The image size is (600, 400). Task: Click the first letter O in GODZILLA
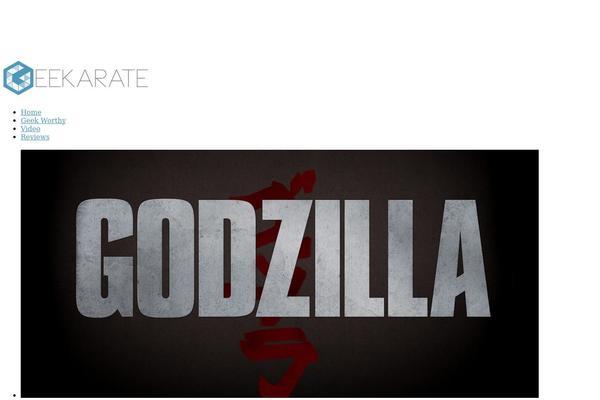(165, 258)
